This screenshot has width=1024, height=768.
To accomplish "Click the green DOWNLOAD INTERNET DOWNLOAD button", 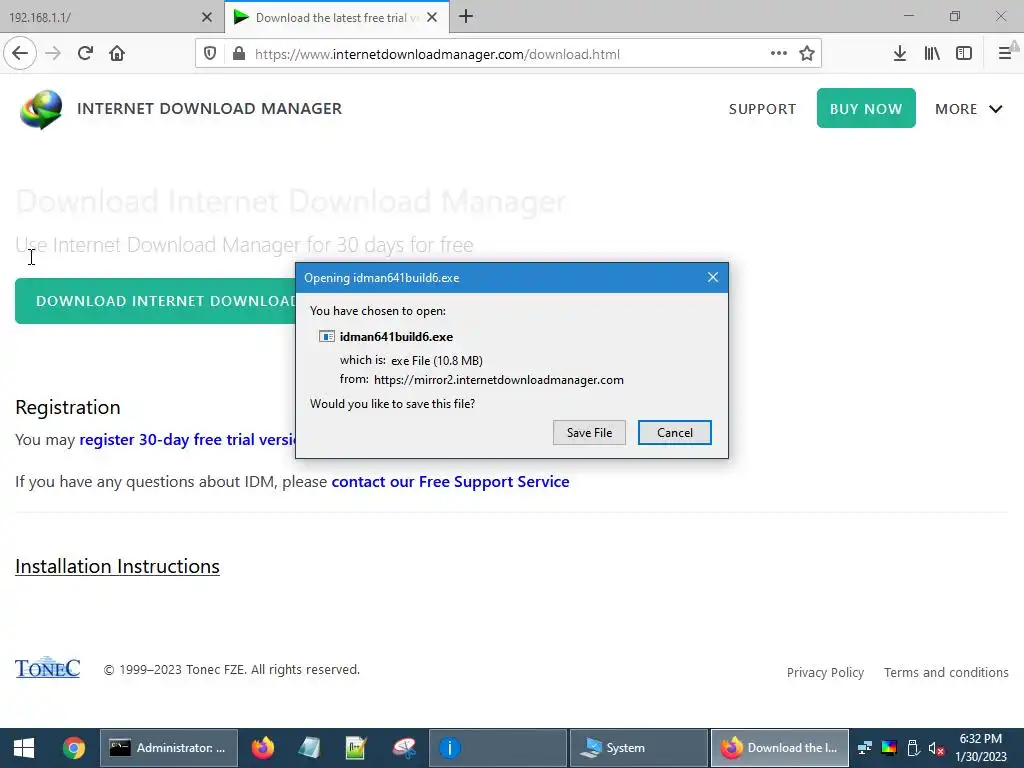I will [x=155, y=301].
